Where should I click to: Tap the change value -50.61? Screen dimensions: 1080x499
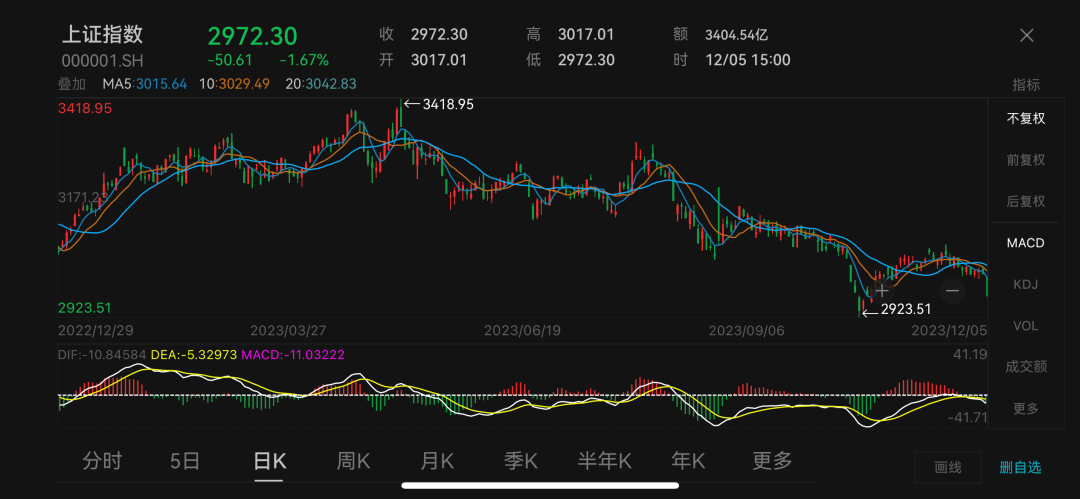(230, 60)
